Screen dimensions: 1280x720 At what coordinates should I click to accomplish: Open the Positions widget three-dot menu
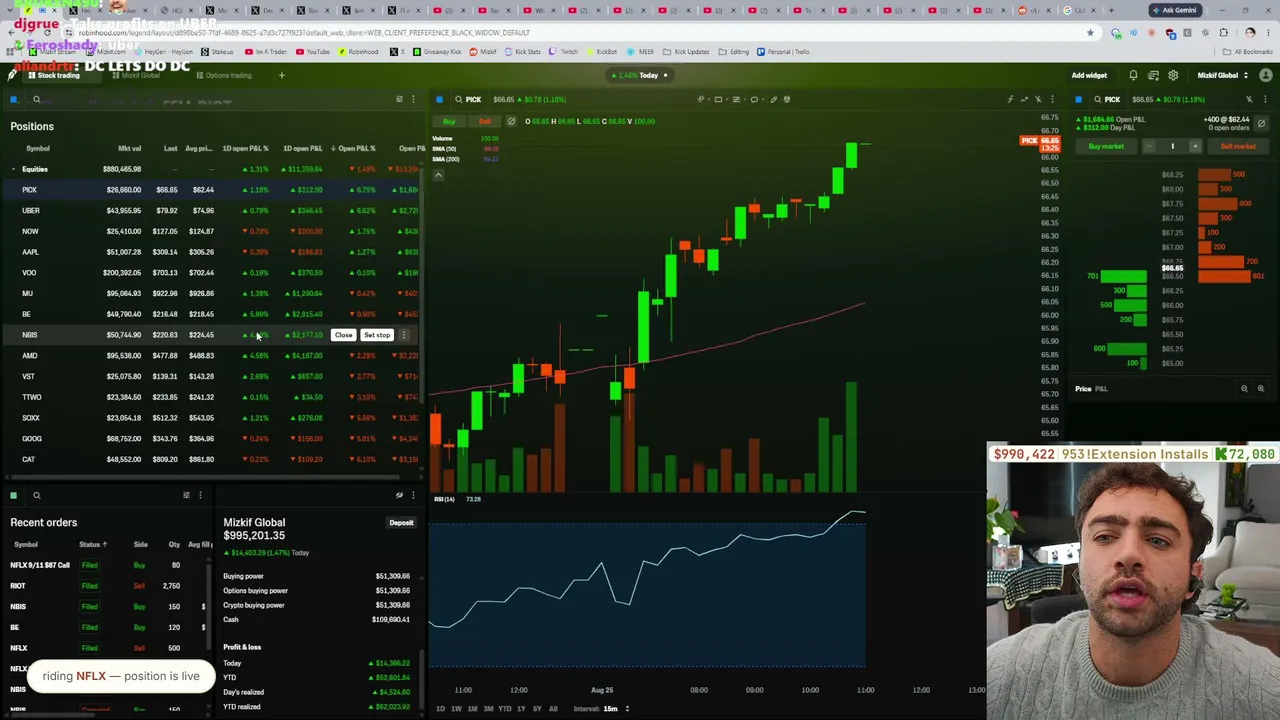coord(413,99)
